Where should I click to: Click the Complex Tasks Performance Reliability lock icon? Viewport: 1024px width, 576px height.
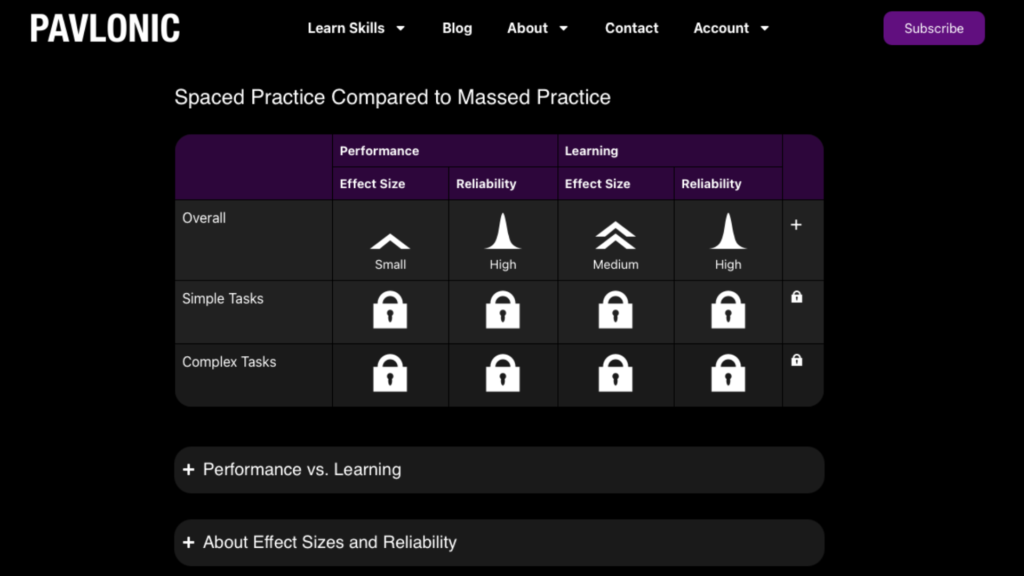tap(503, 374)
